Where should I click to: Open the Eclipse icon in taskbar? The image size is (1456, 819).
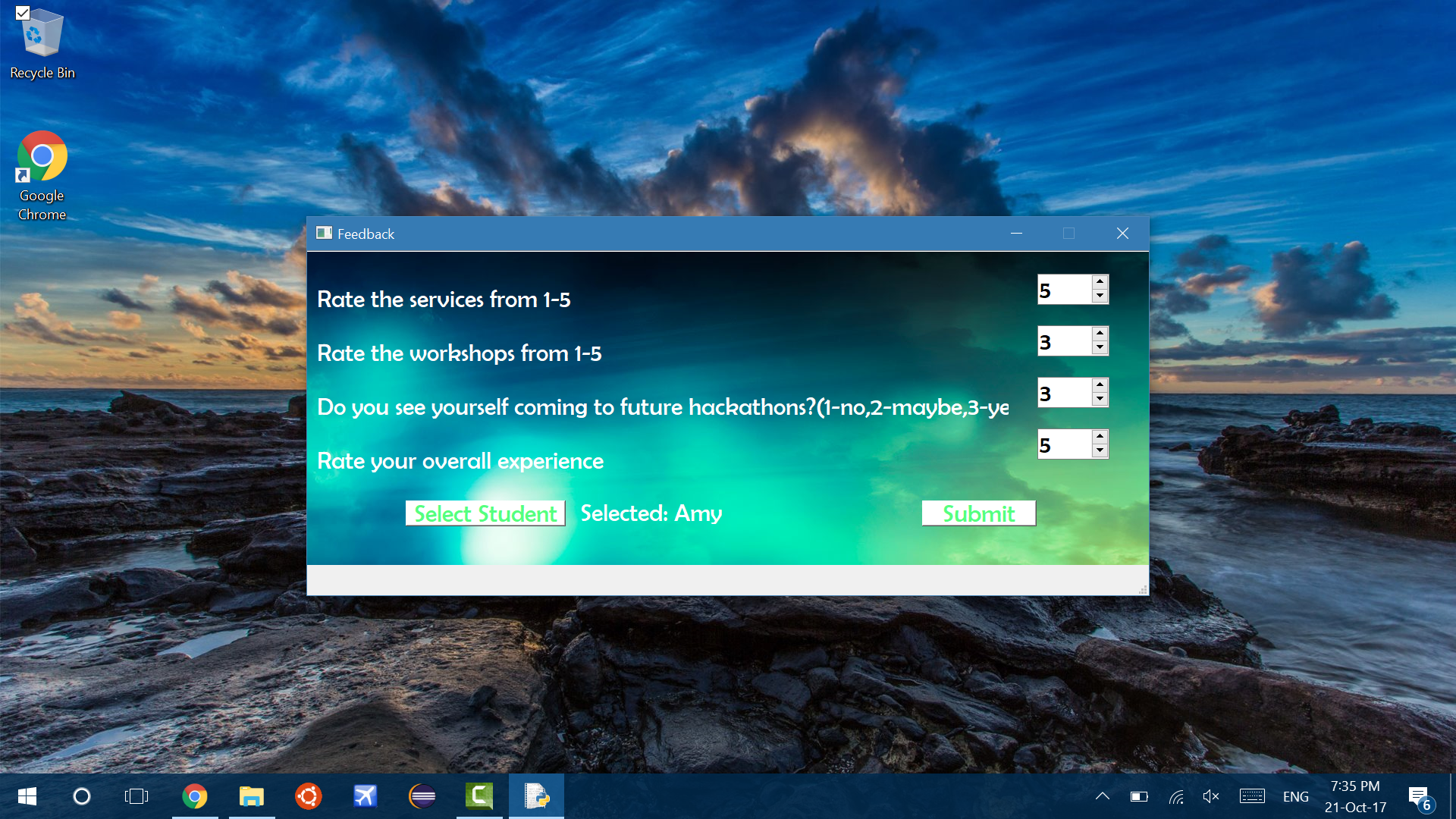point(422,796)
